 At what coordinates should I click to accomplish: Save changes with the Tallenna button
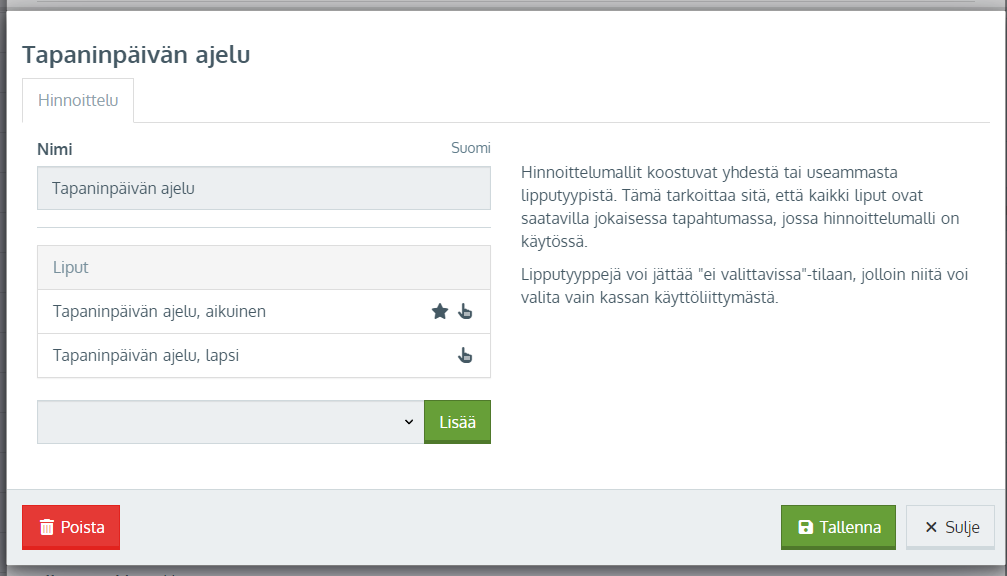coord(838,527)
